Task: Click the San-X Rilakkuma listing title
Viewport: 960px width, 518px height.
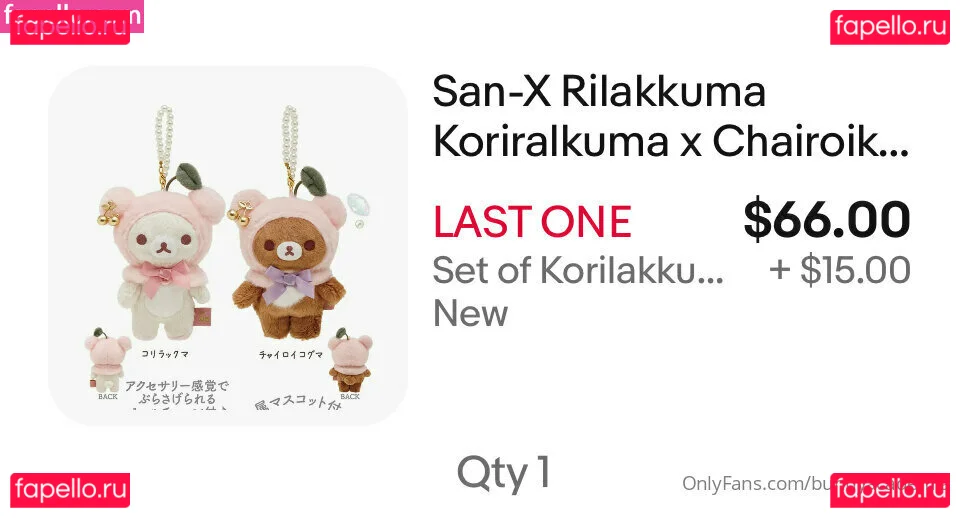Action: [x=670, y=117]
